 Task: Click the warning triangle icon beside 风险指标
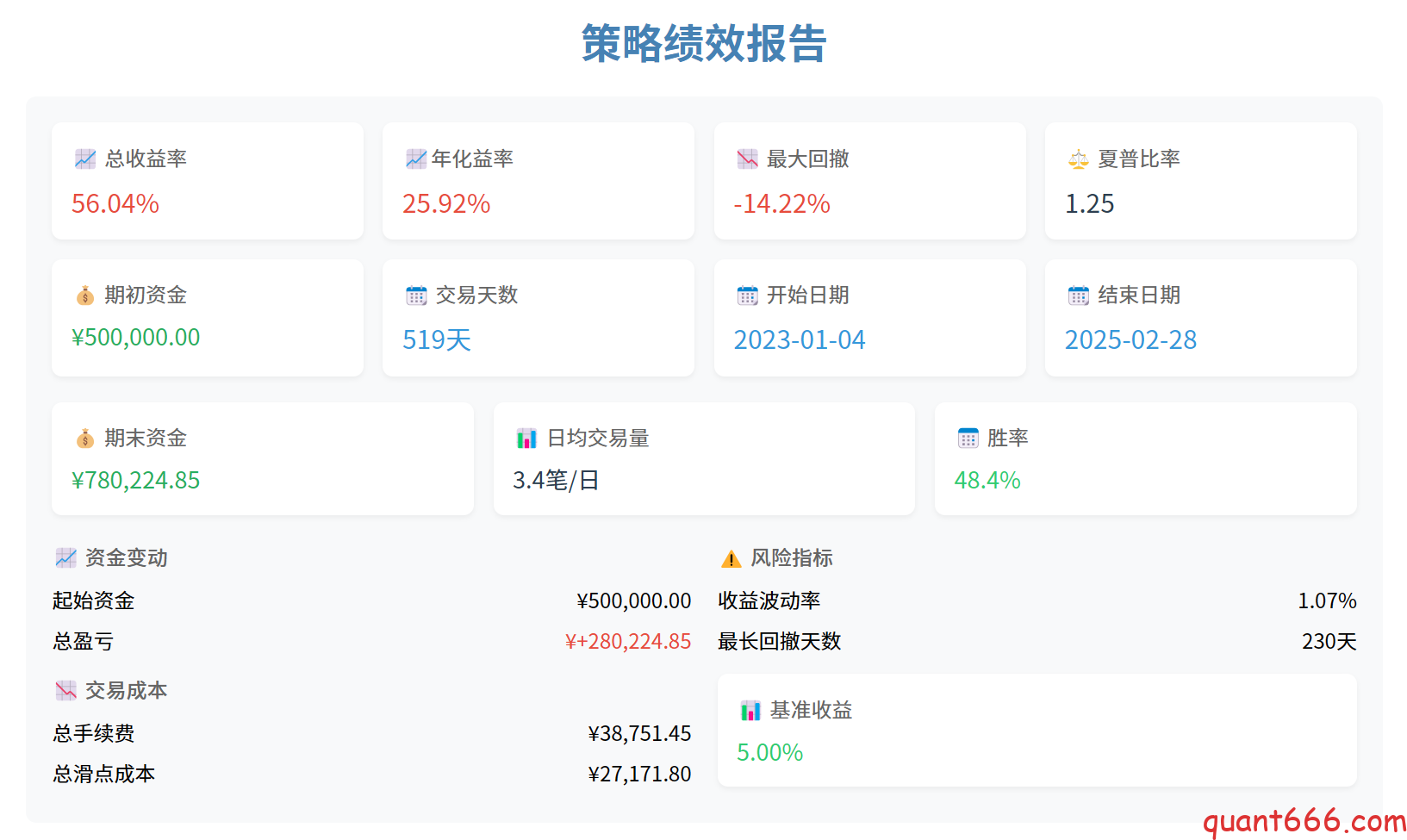click(731, 559)
